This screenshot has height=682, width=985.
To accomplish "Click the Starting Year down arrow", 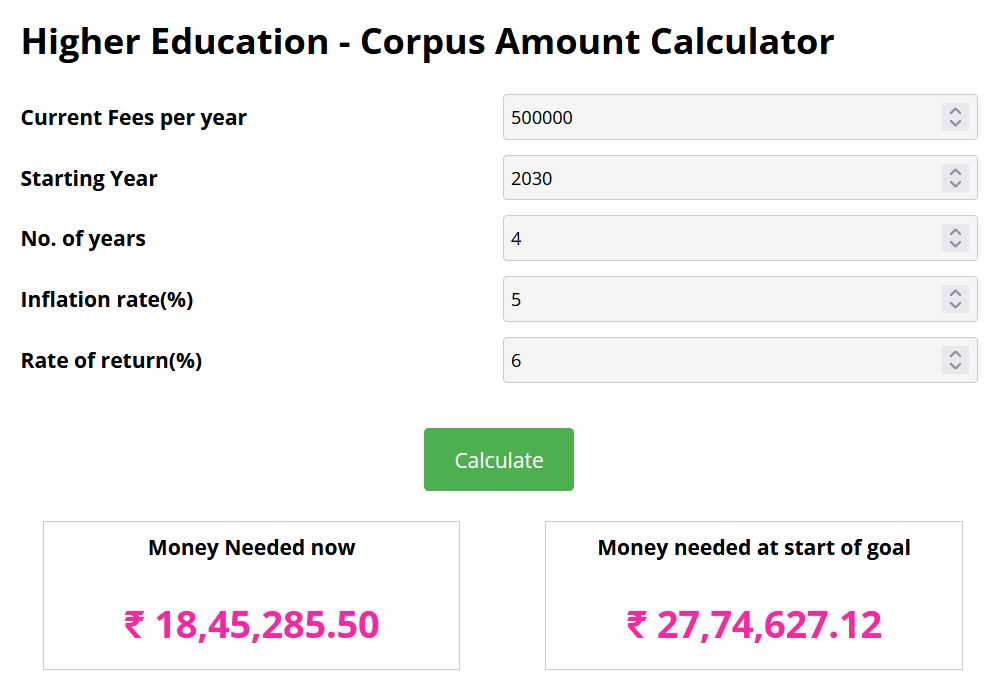I will 955,184.
